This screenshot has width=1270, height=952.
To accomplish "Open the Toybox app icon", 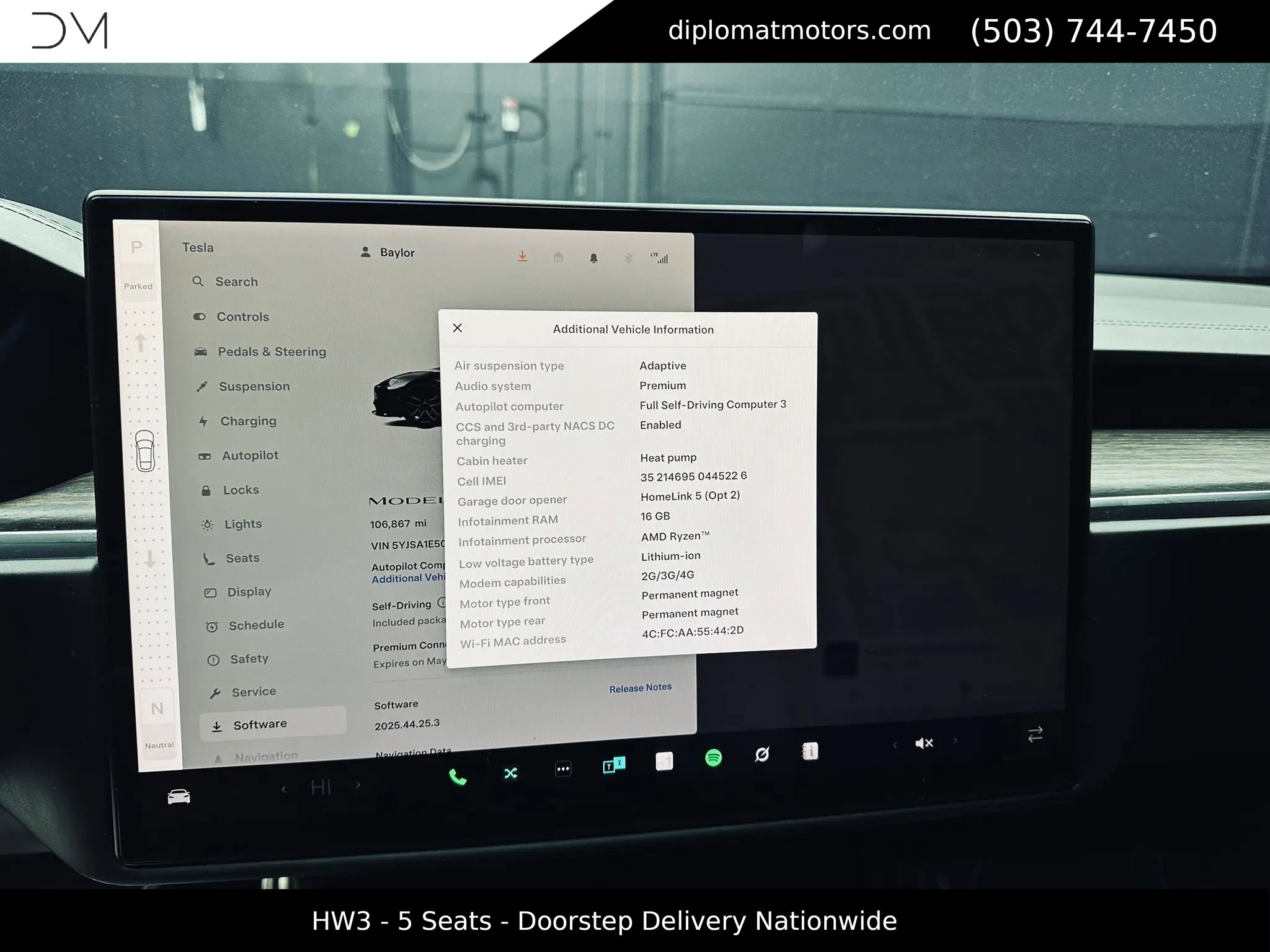I will tap(614, 765).
